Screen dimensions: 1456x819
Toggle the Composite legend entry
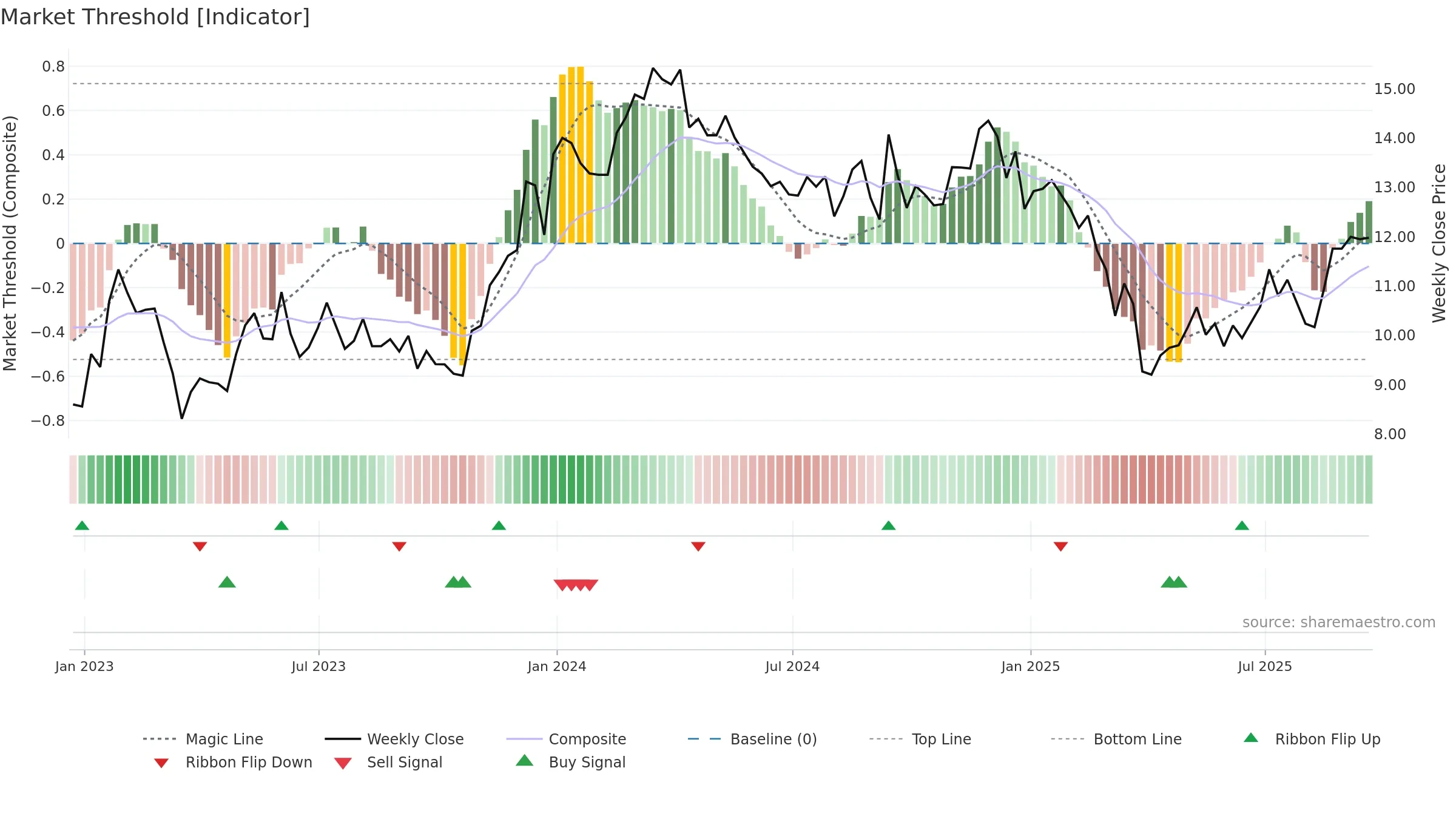[x=566, y=739]
